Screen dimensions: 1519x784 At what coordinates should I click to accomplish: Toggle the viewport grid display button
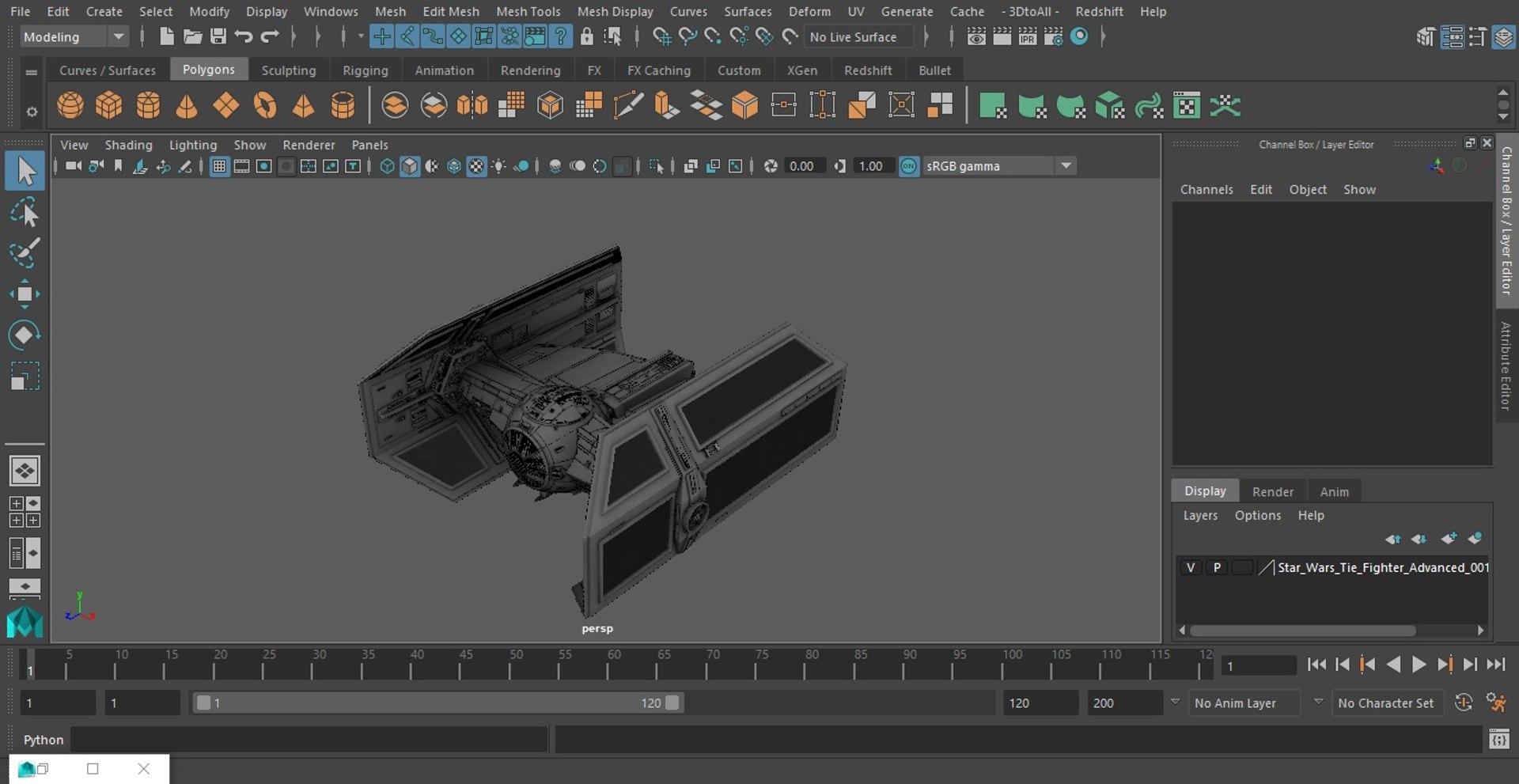click(x=219, y=166)
